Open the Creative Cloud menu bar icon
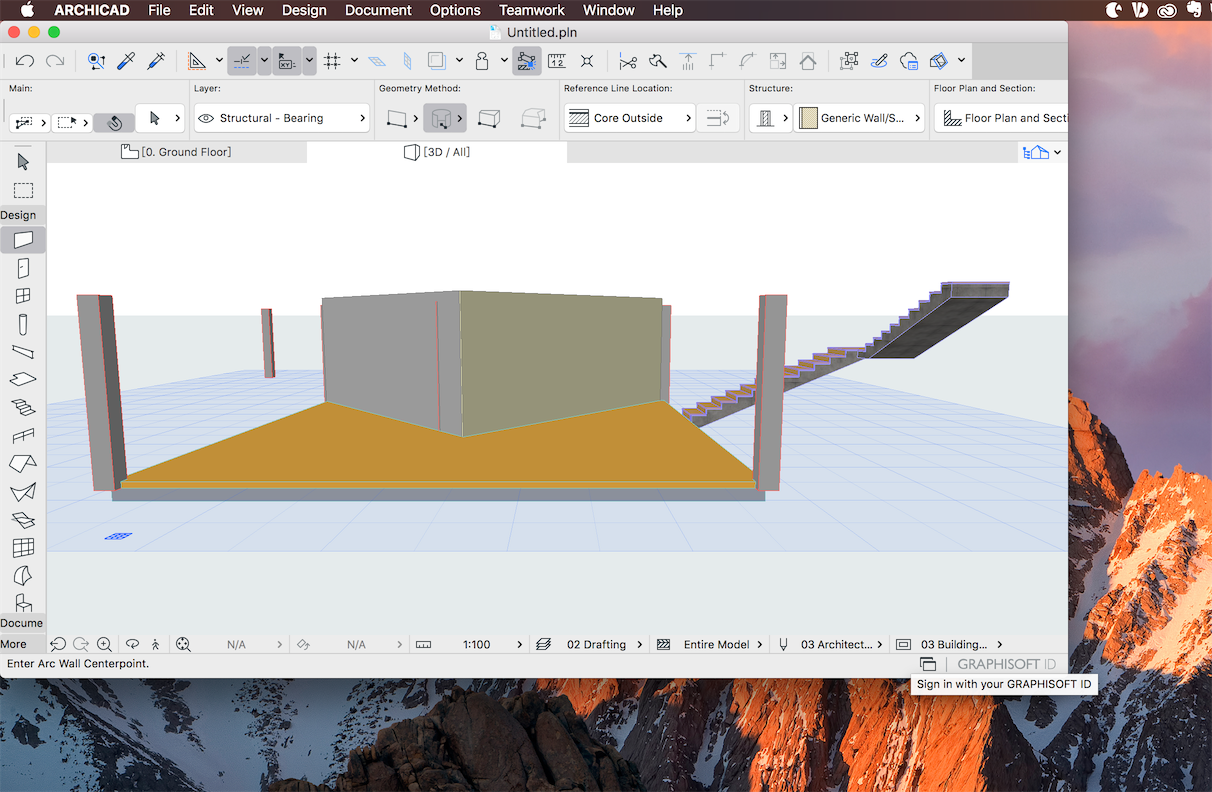 click(1166, 10)
